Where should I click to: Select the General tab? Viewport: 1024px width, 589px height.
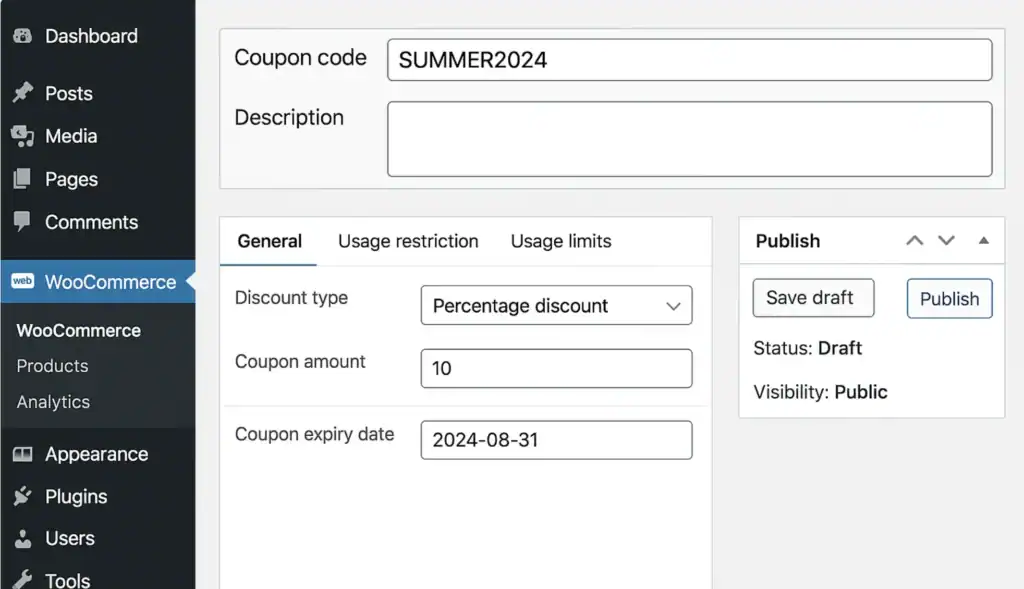[268, 241]
